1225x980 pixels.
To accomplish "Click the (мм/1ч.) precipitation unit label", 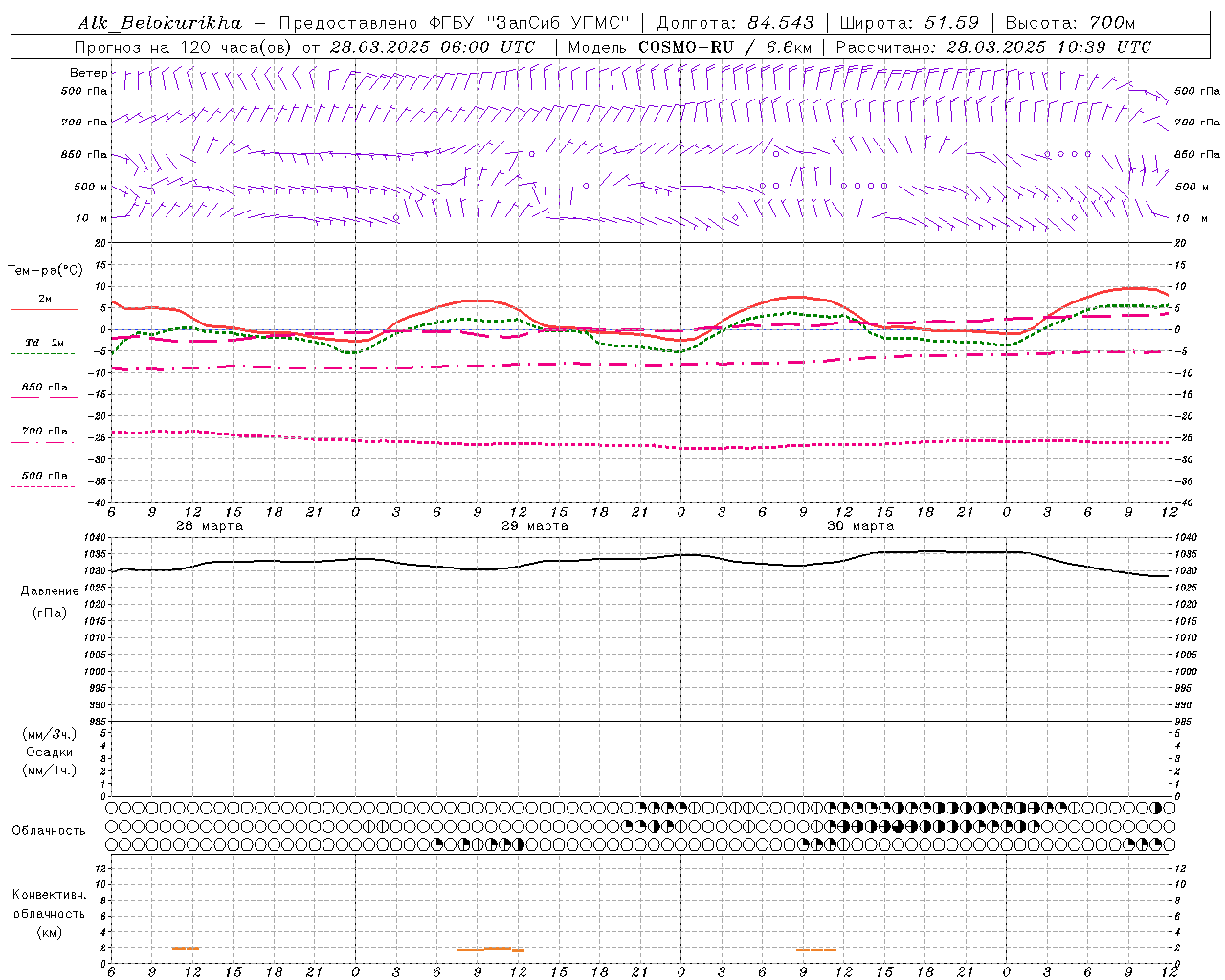I will tap(49, 770).
